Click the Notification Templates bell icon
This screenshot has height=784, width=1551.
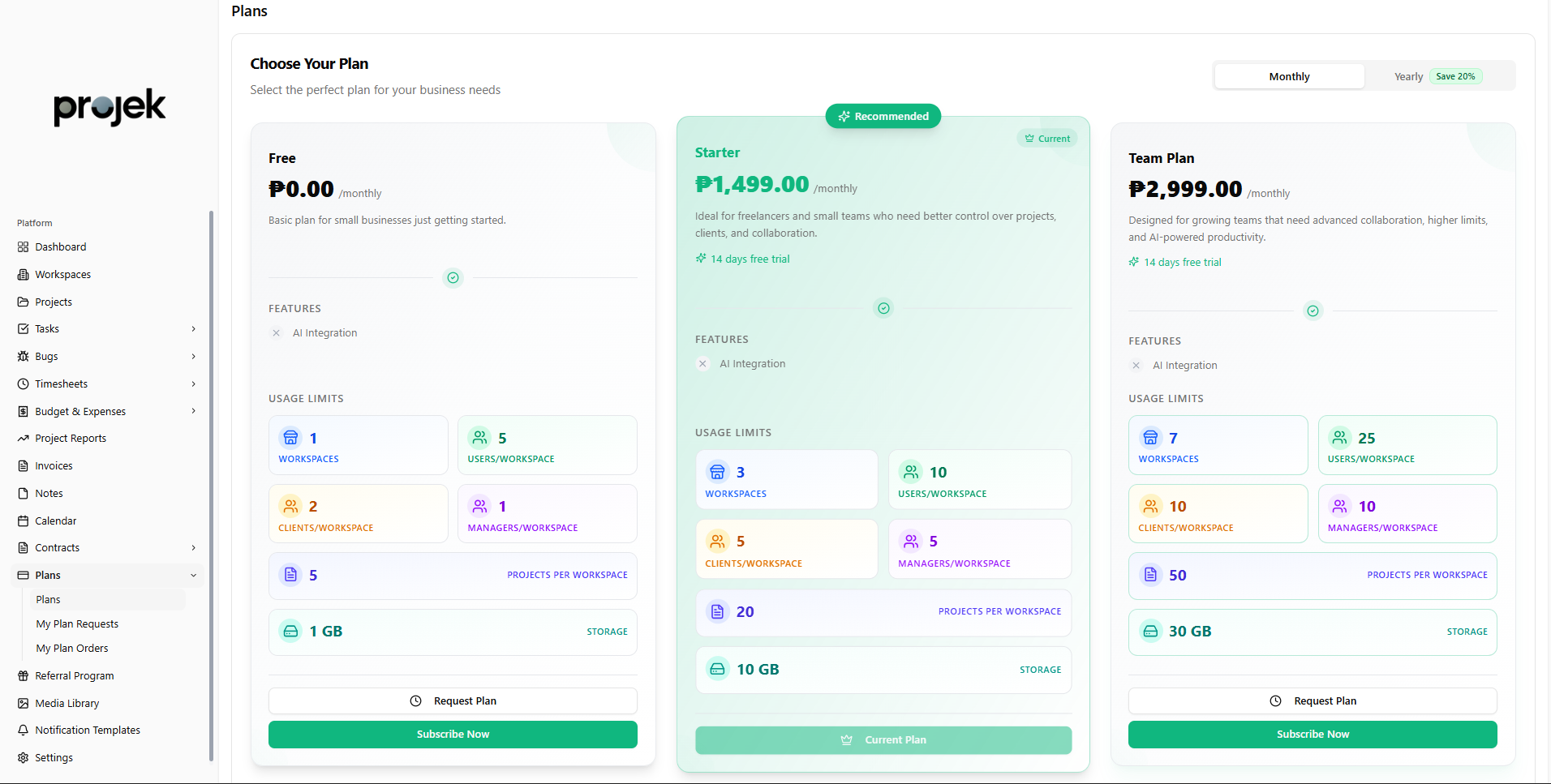(23, 730)
